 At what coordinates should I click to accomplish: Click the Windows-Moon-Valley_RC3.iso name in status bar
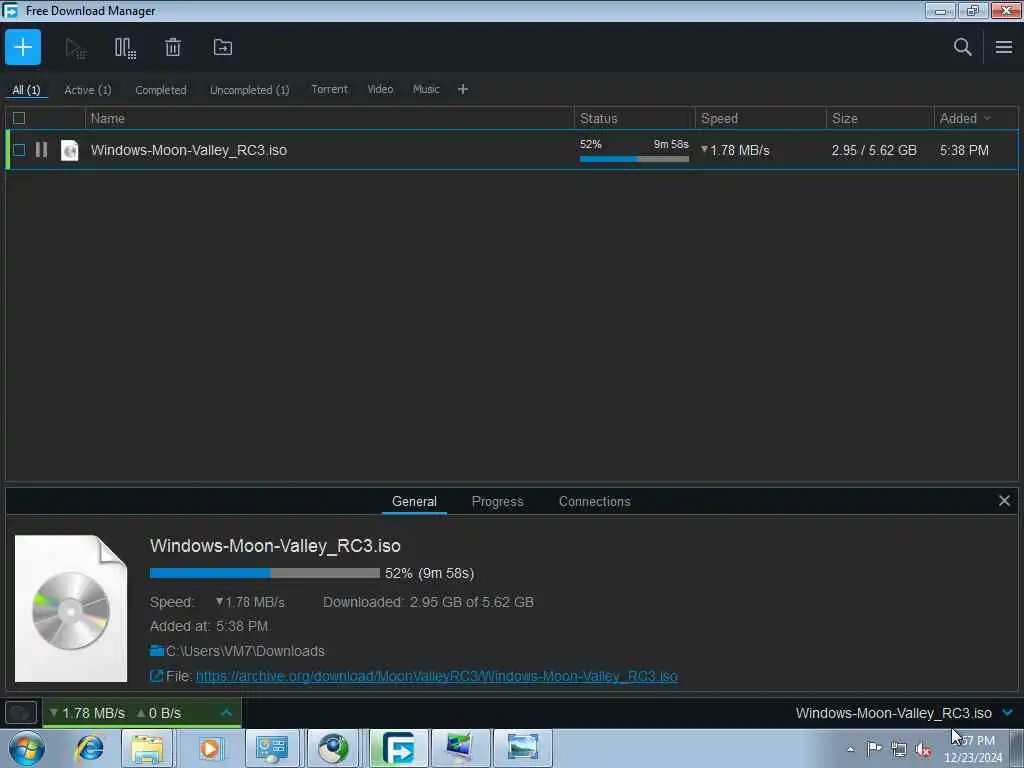893,712
